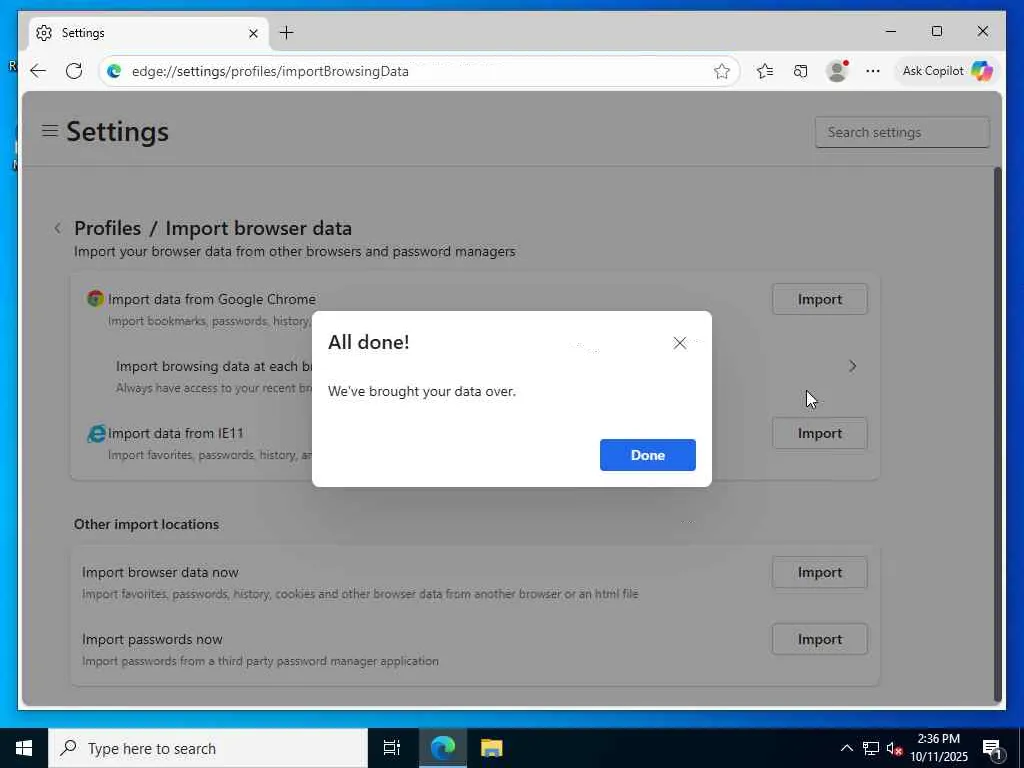The height and width of the screenshot is (768, 1024).
Task: Focus the Search settings field
Action: (x=902, y=132)
